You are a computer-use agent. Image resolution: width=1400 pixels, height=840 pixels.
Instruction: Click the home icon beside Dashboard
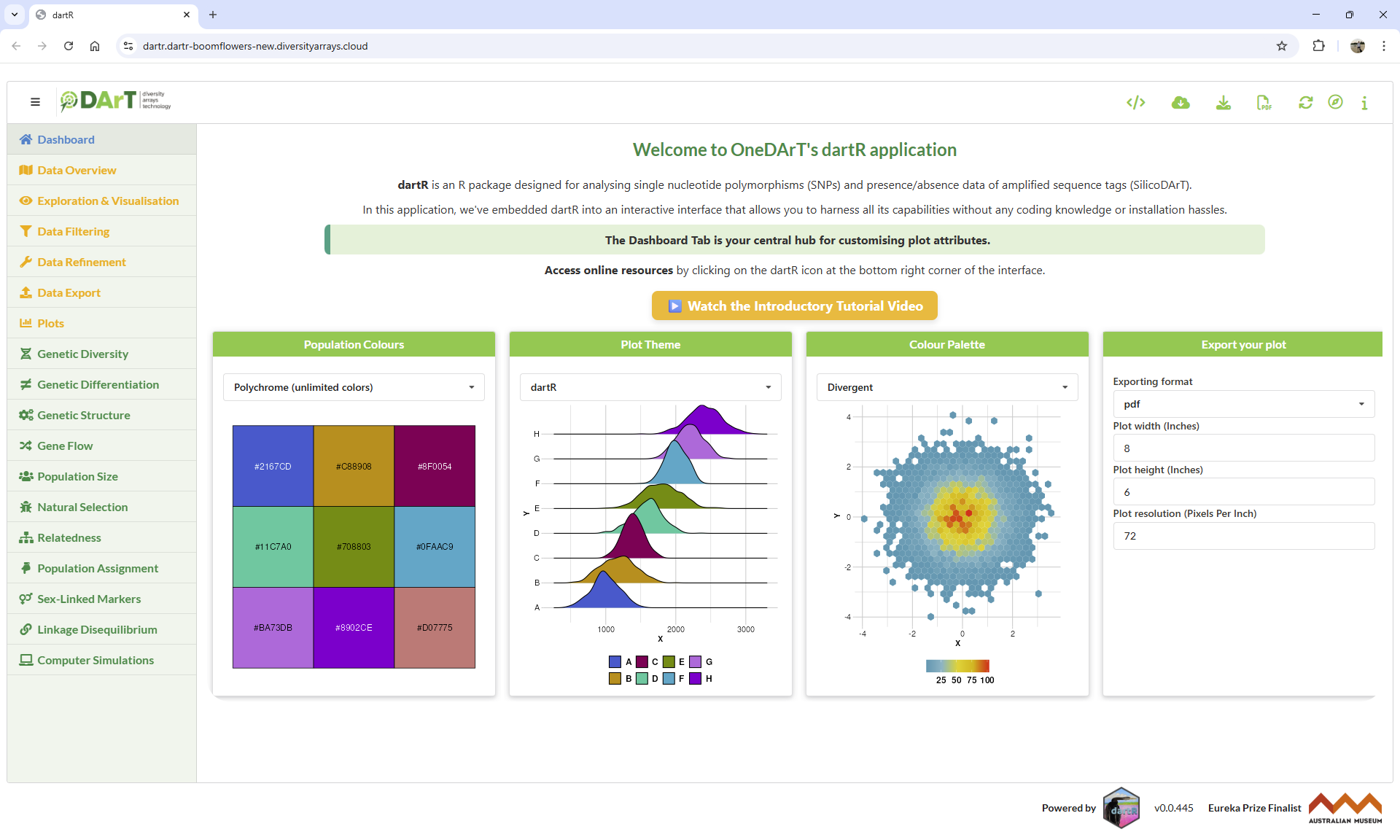[x=26, y=139]
